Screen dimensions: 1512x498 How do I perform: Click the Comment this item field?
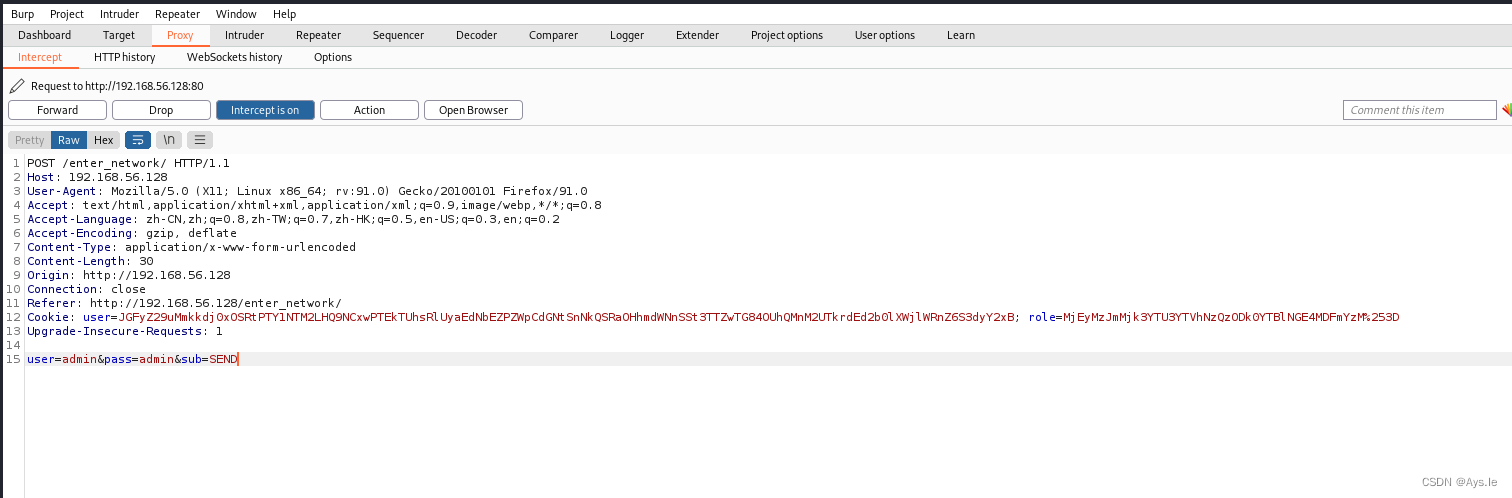[x=1420, y=110]
